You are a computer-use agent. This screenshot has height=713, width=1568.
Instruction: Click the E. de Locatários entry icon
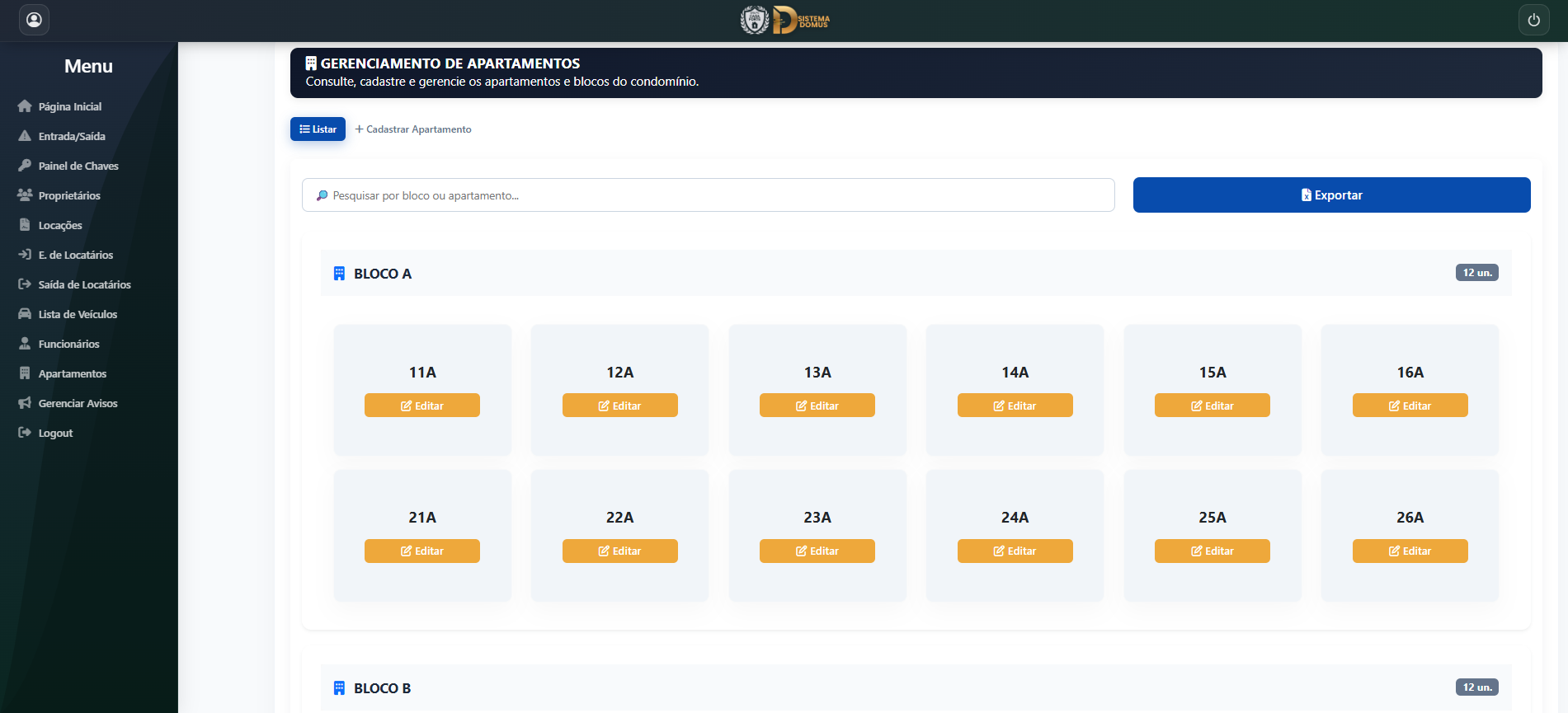(25, 255)
